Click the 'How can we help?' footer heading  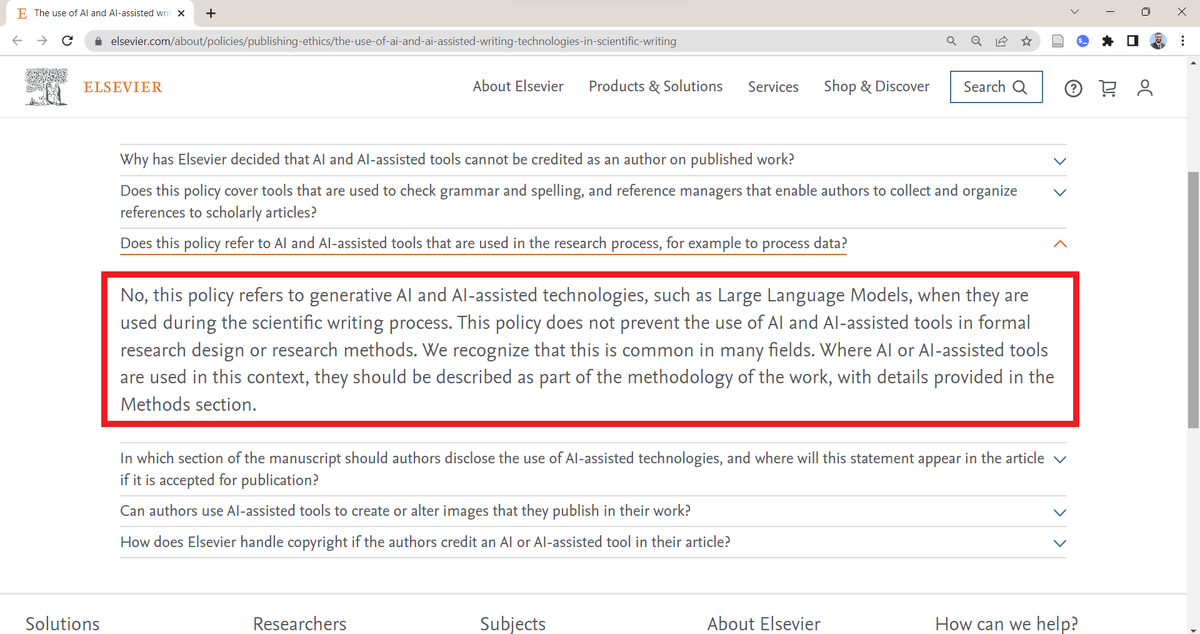(1007, 624)
